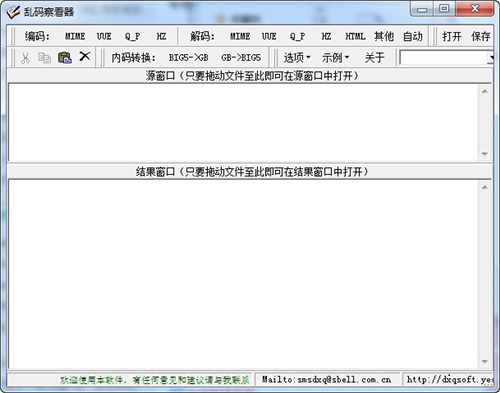Decode with UUE under 解码
500x393 pixels.
click(x=269, y=36)
